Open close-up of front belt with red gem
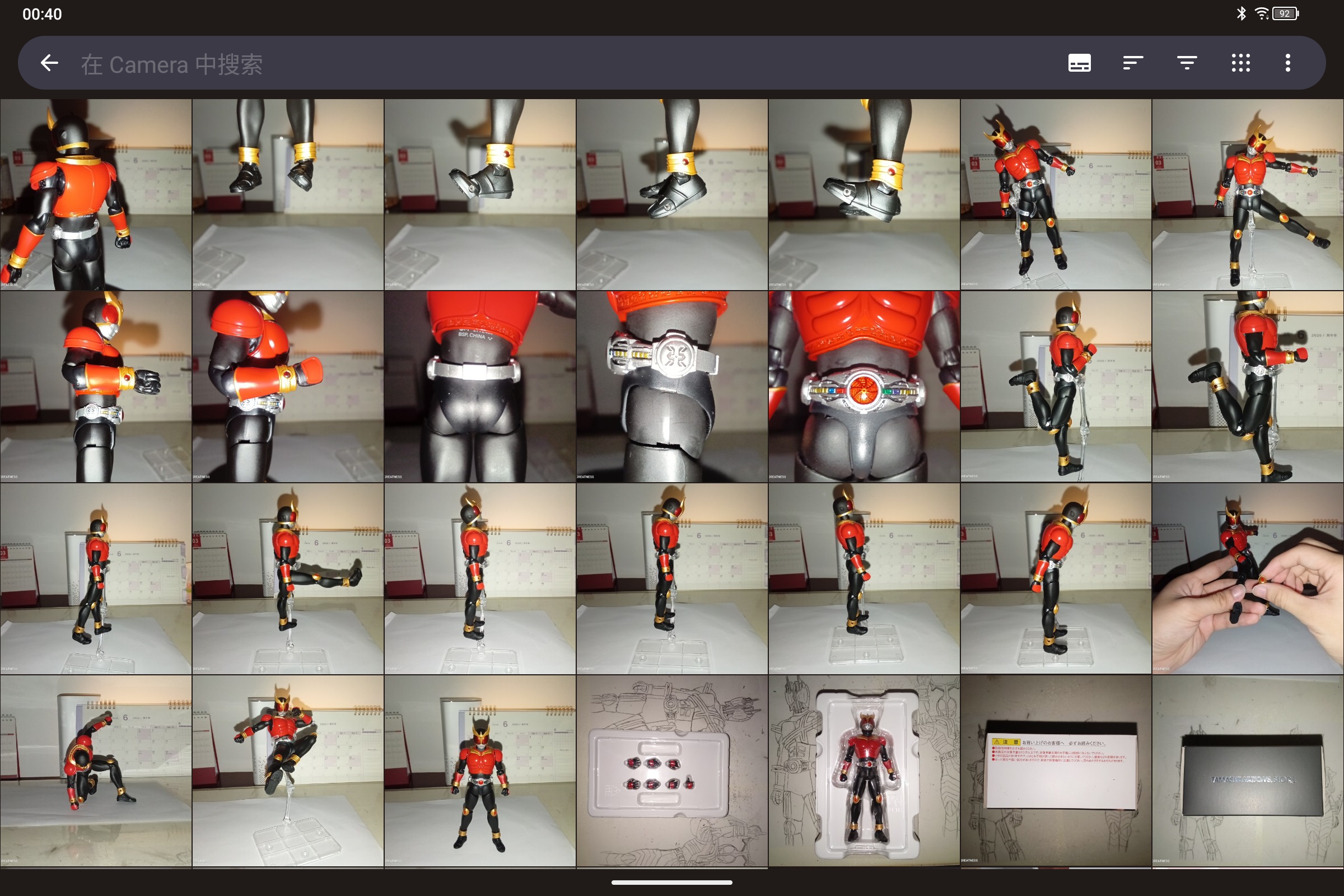This screenshot has height=896, width=1344. tap(864, 387)
